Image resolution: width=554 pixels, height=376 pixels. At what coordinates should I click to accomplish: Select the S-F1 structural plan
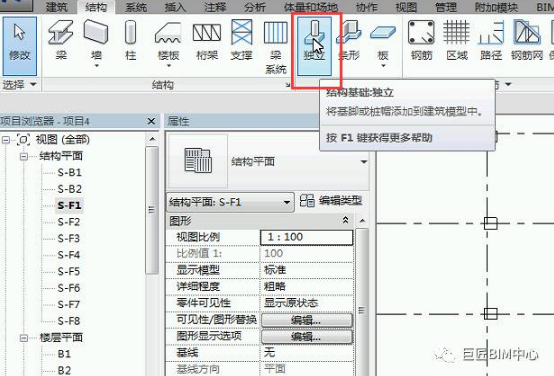click(69, 205)
